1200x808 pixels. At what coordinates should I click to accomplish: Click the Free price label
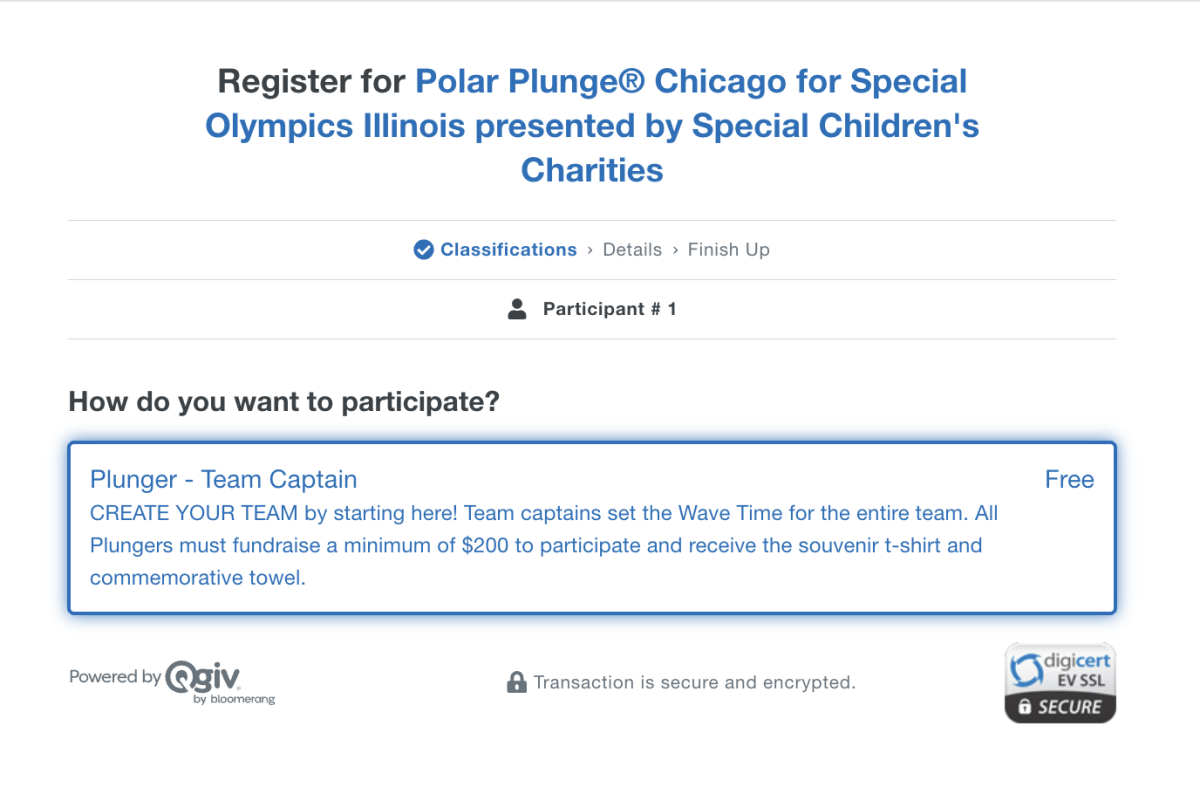click(1069, 480)
